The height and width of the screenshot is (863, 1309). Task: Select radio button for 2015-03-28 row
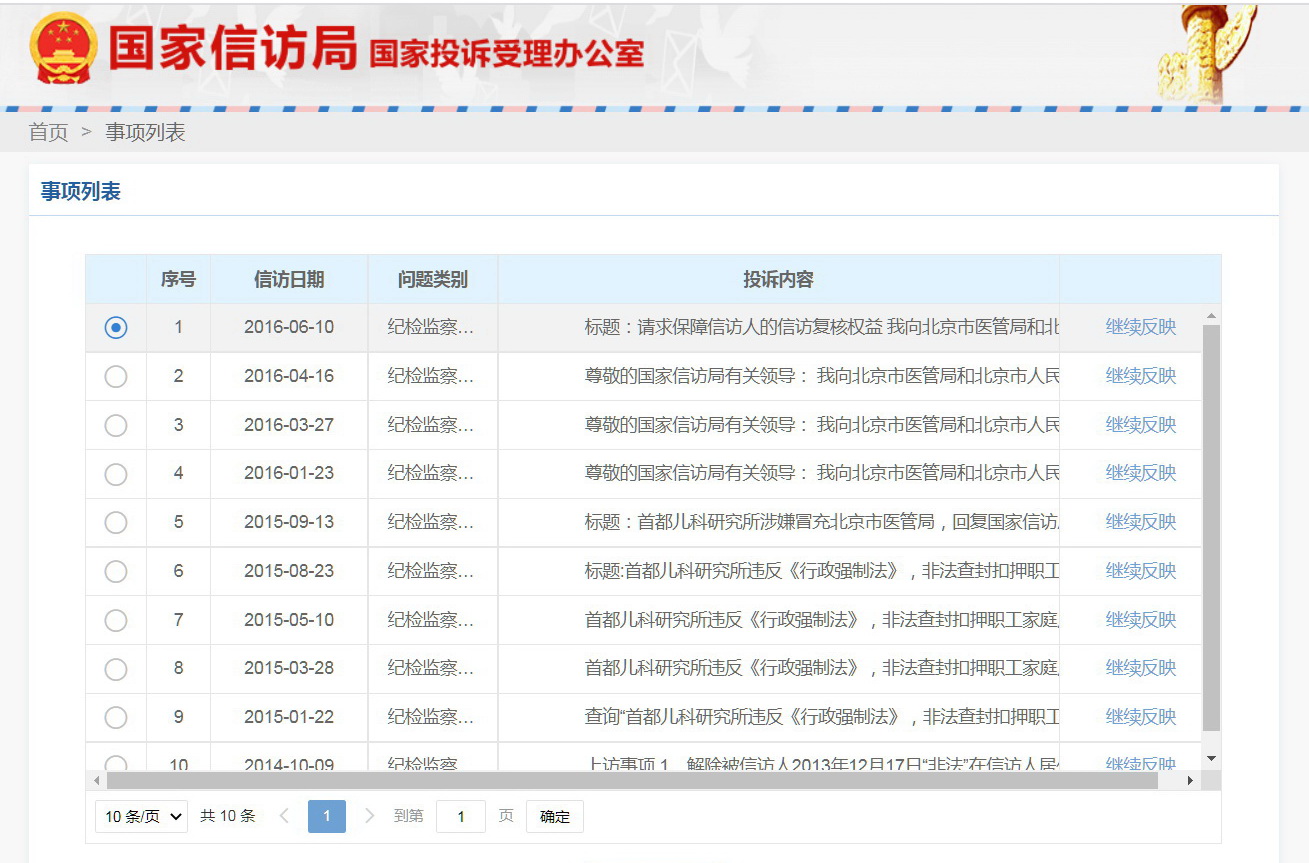point(116,668)
